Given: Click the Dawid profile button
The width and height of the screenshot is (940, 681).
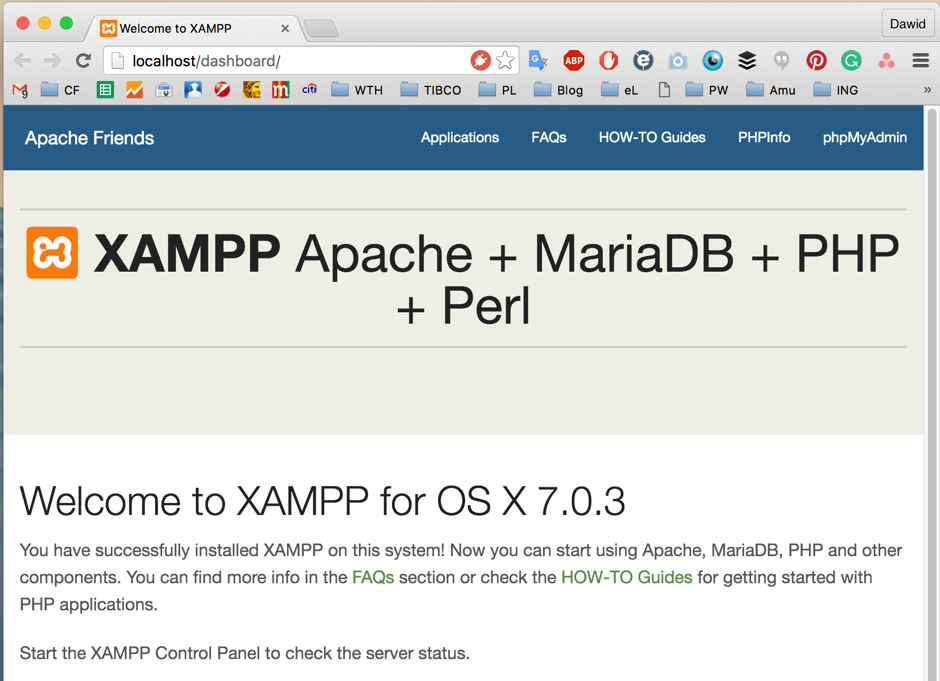Looking at the screenshot, I should pyautogui.click(x=907, y=24).
